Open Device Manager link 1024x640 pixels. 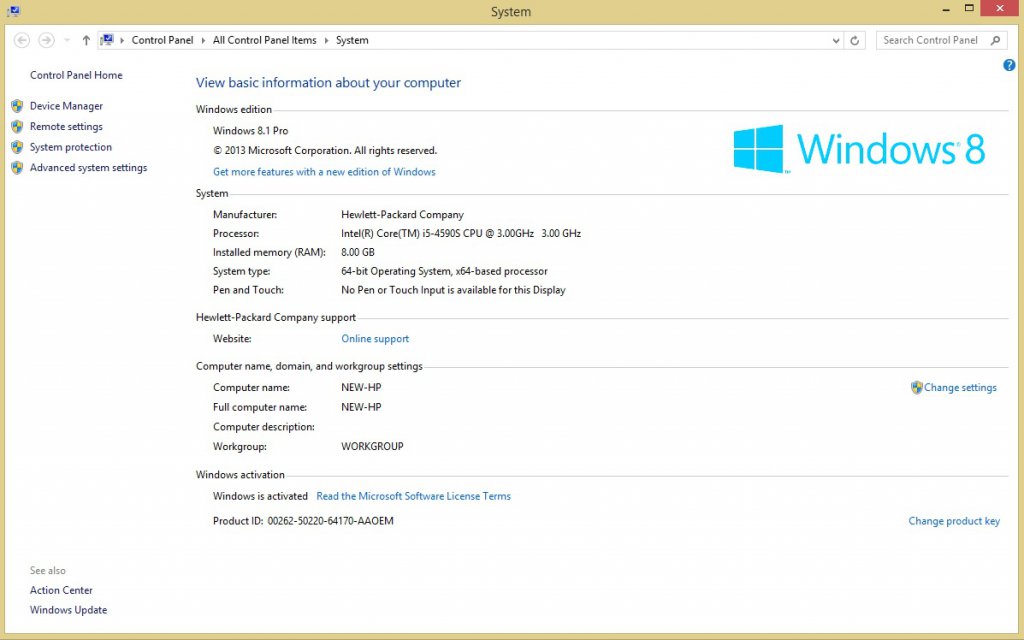coord(66,106)
